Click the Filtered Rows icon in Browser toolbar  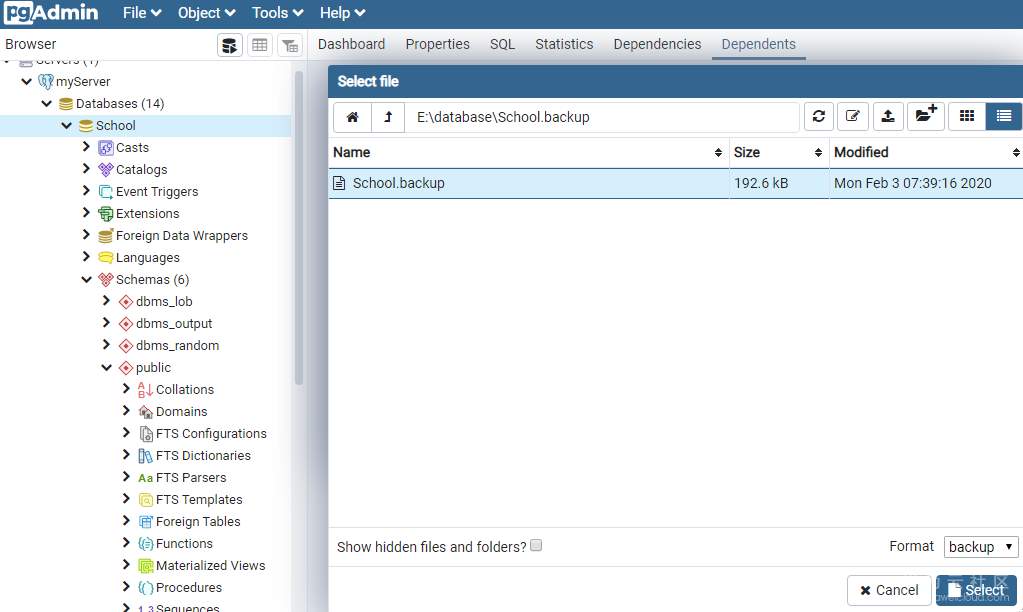[290, 45]
